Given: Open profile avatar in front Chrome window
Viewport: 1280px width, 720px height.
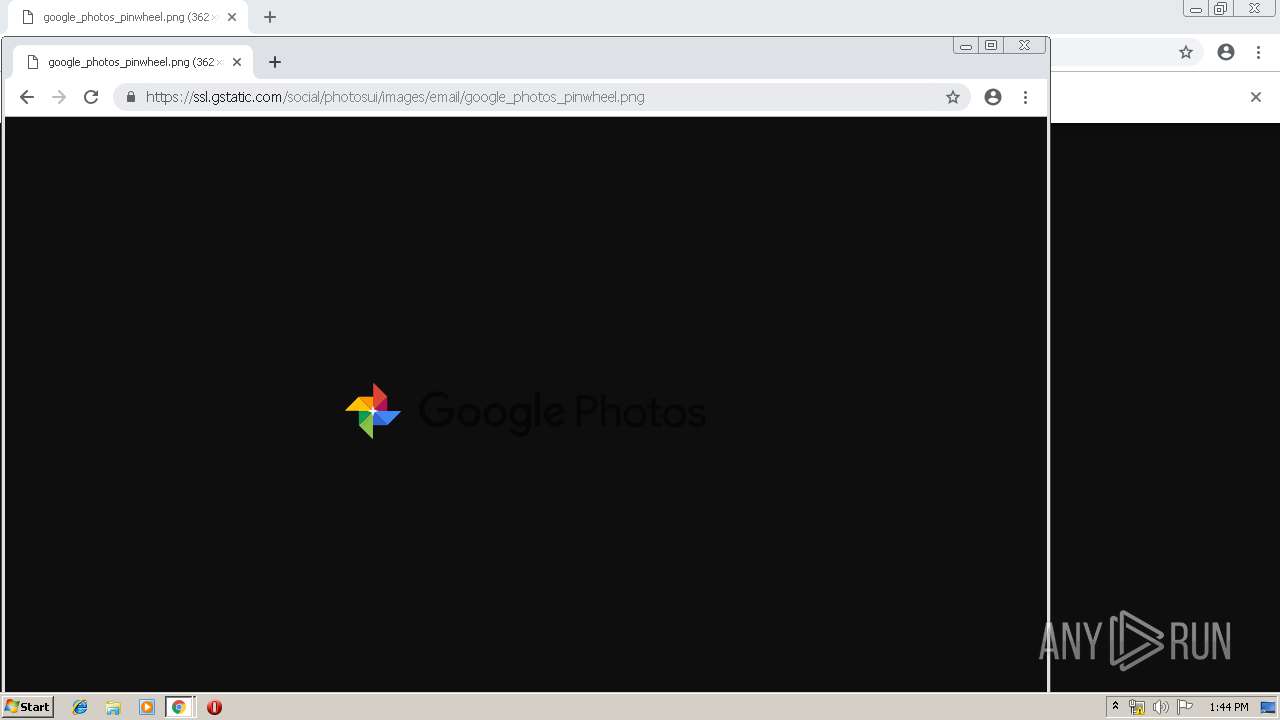Looking at the screenshot, I should click(993, 97).
